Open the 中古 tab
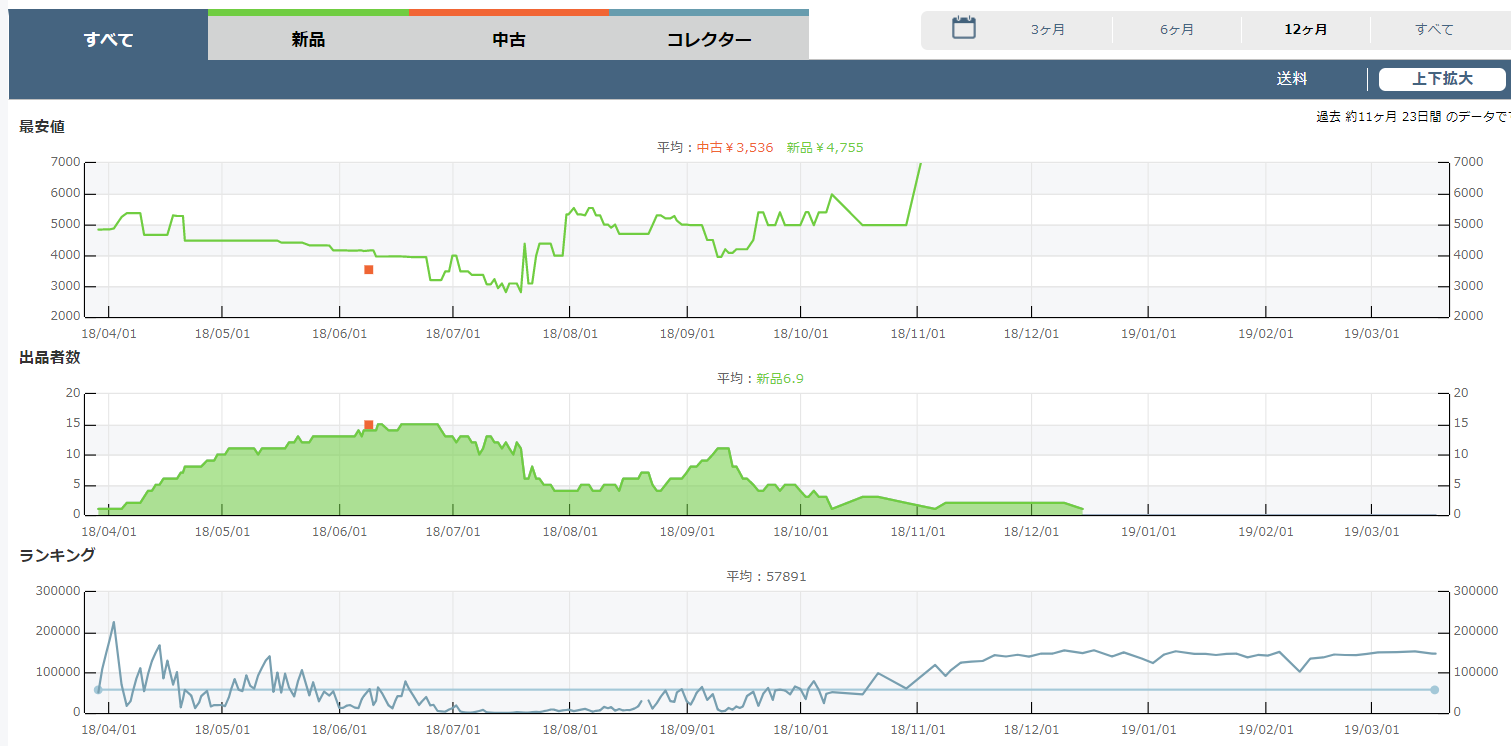Screen dimensions: 1511x746 point(509,40)
